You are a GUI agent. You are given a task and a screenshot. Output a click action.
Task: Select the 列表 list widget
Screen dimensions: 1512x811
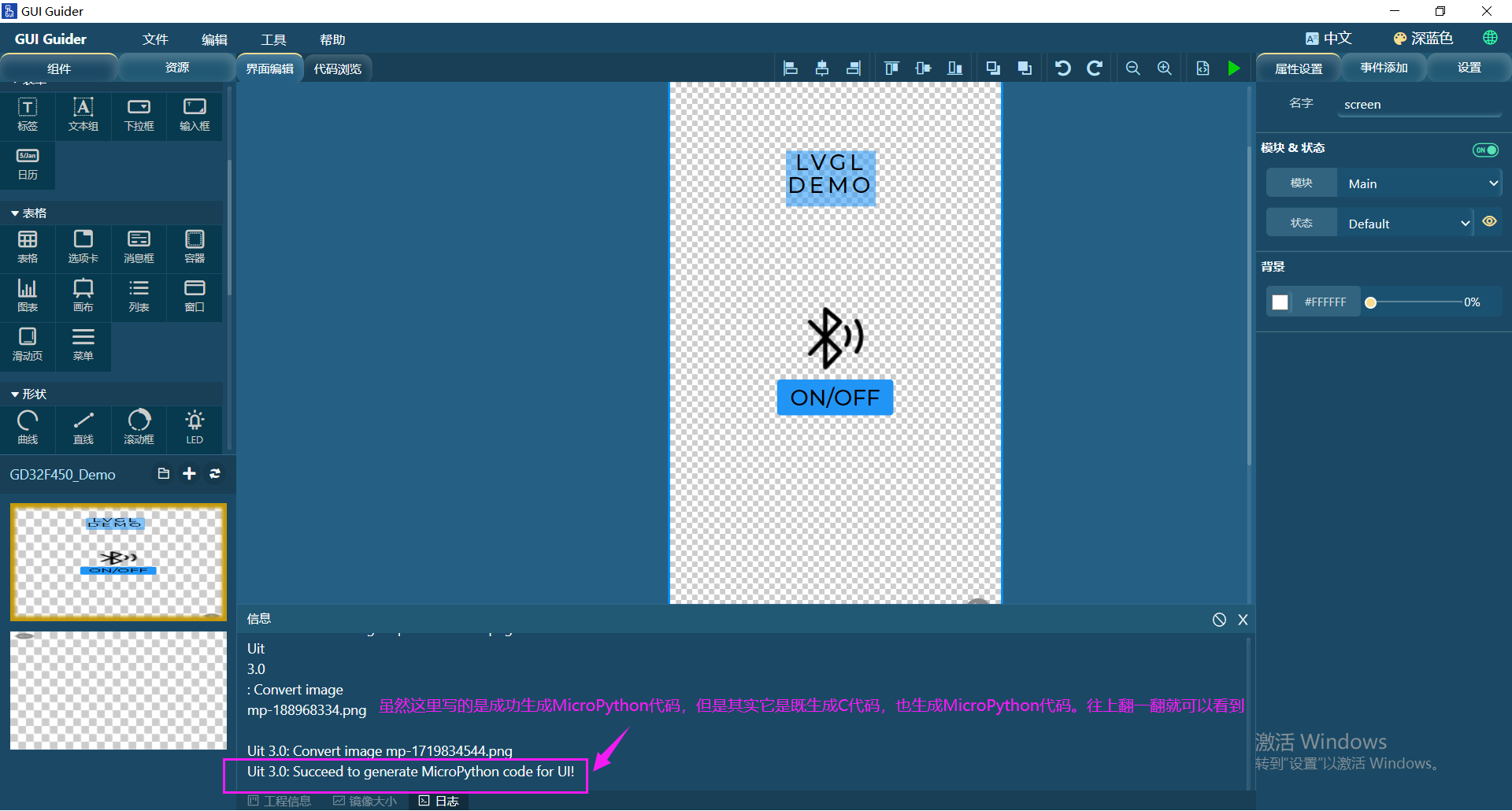(139, 296)
